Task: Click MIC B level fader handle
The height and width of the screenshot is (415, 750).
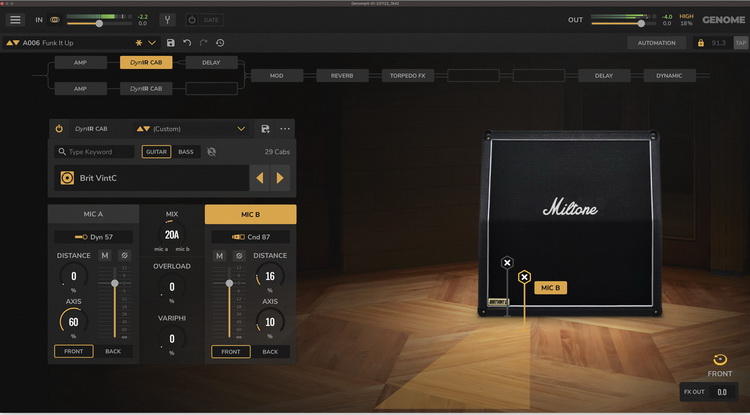Action: [x=229, y=283]
